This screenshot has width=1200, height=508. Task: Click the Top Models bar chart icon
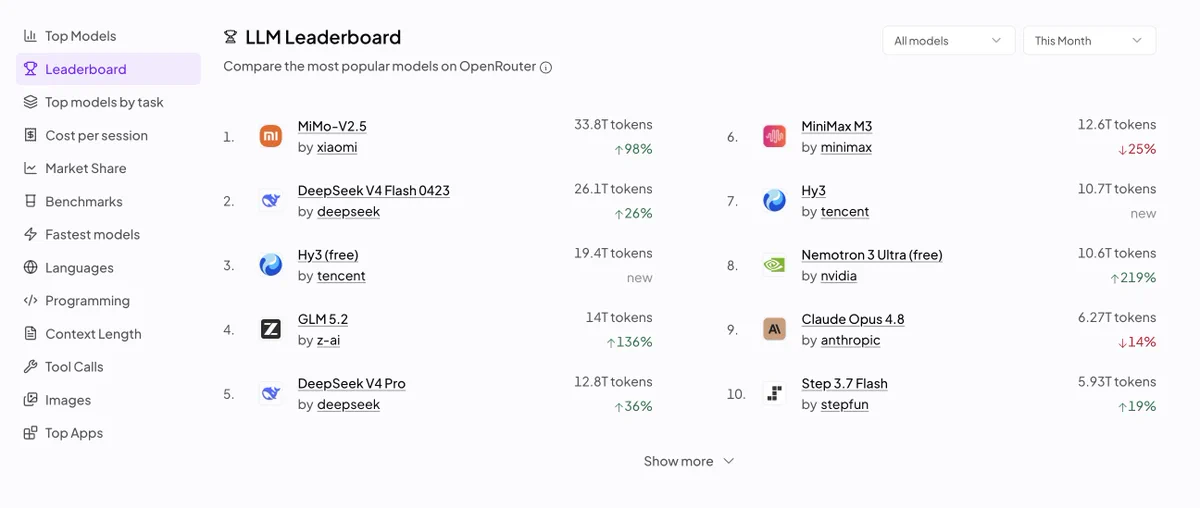point(31,36)
